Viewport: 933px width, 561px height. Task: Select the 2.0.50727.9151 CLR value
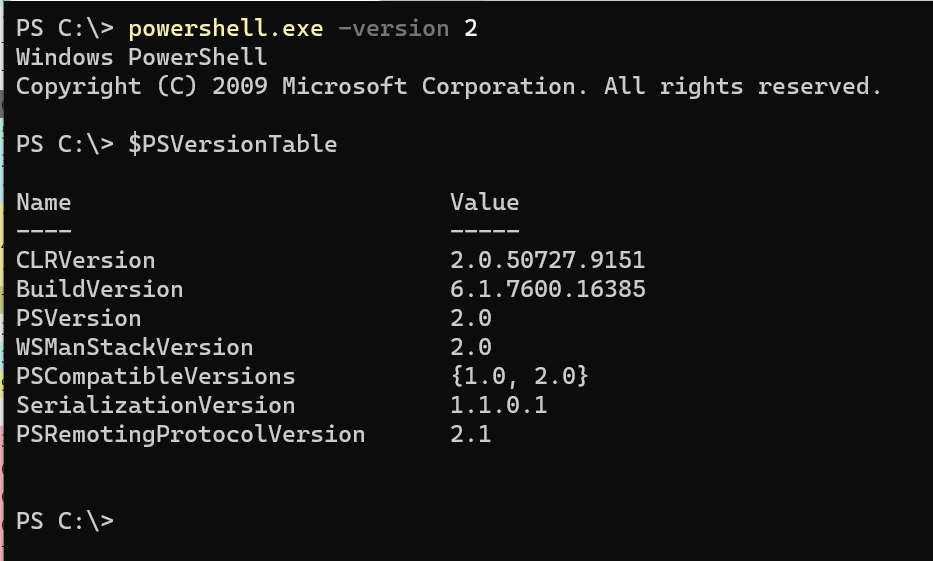[547, 261]
